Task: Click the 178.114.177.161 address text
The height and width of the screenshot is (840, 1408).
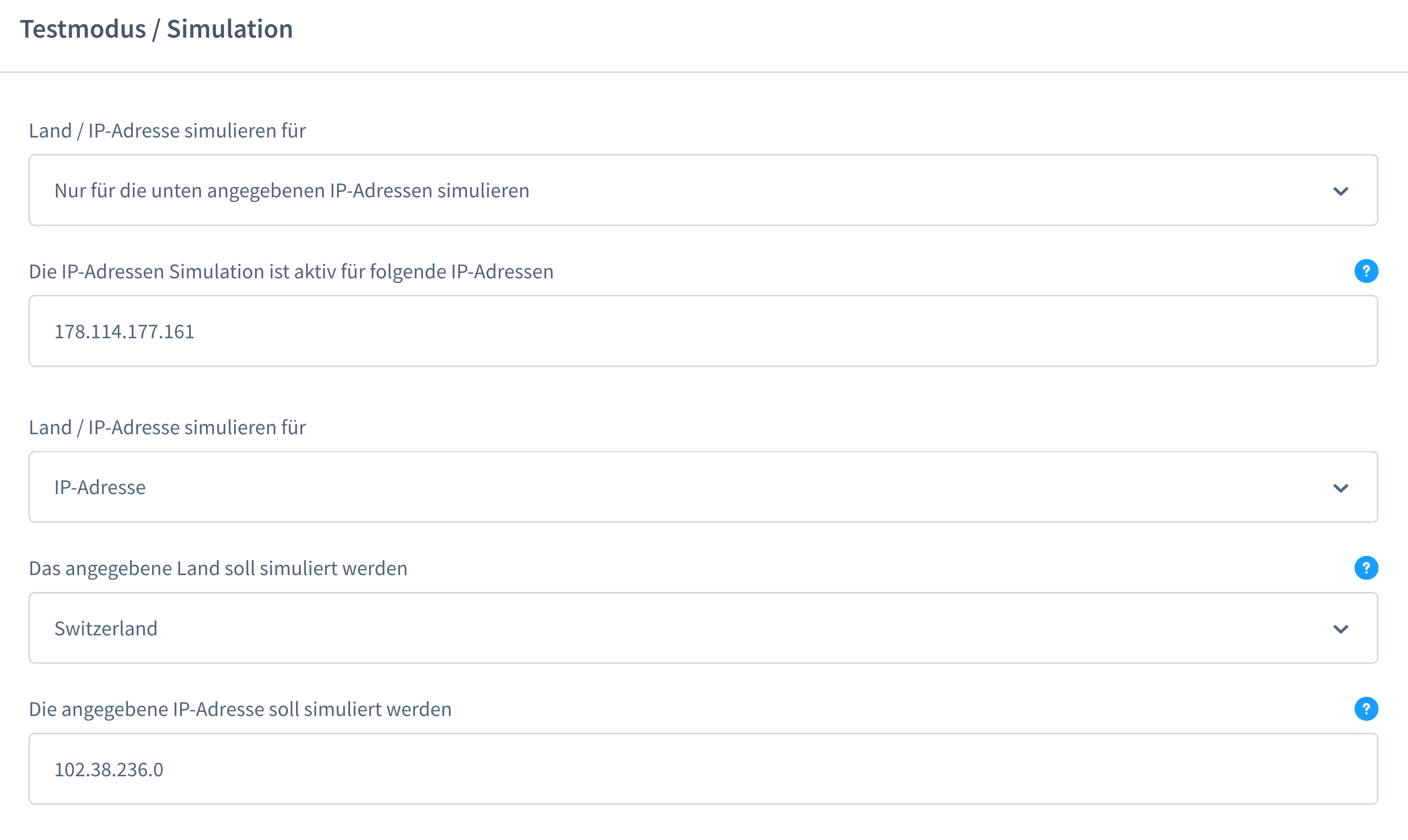Action: coord(124,332)
